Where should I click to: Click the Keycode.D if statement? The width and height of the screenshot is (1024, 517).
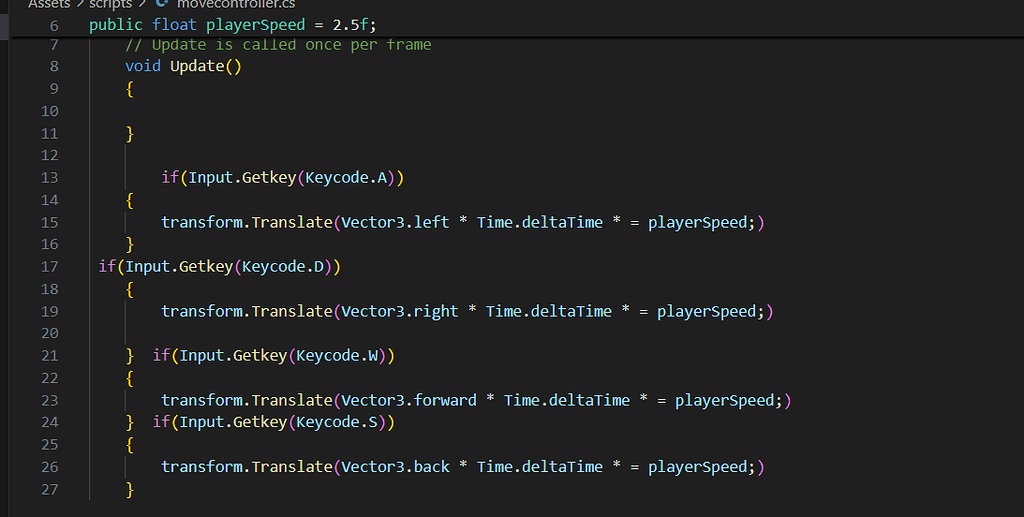pos(220,267)
